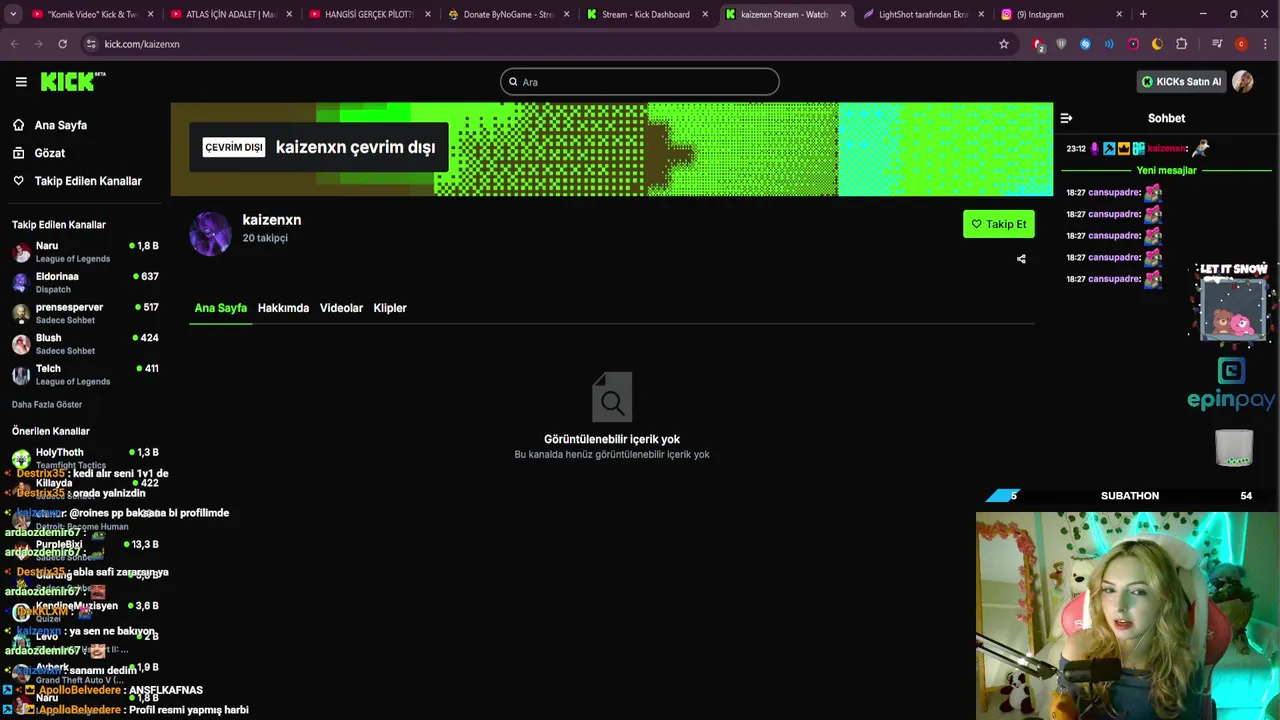The height and width of the screenshot is (720, 1280).
Task: Click the share icon under Takip Et
Action: click(x=1021, y=259)
